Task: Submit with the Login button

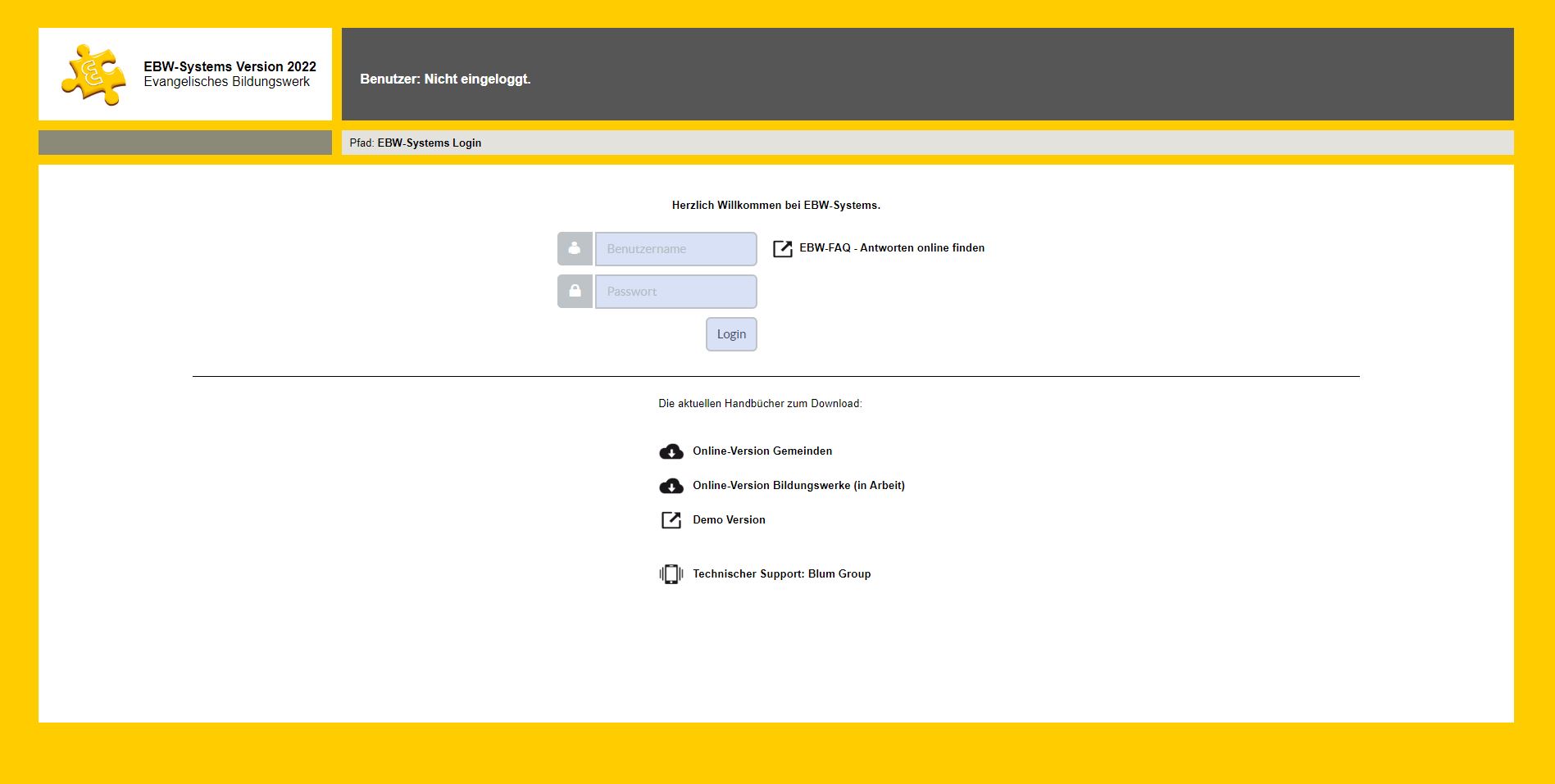Action: tap(731, 334)
